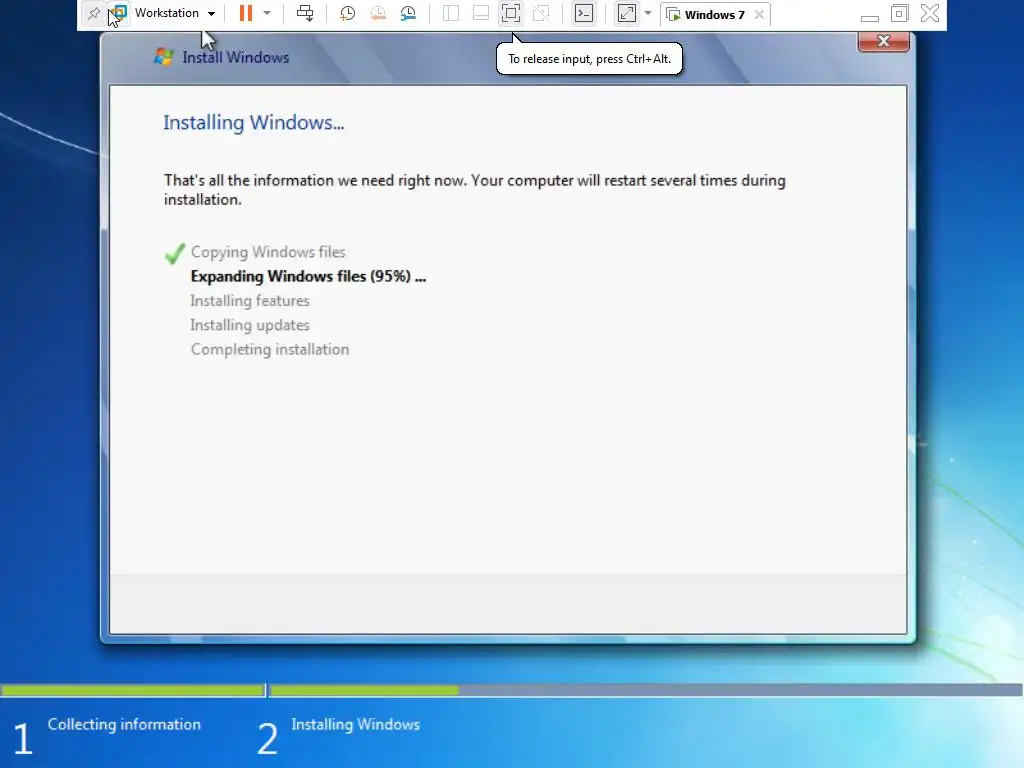
Task: Click the 'Installing Windows...' heading
Action: (x=253, y=123)
